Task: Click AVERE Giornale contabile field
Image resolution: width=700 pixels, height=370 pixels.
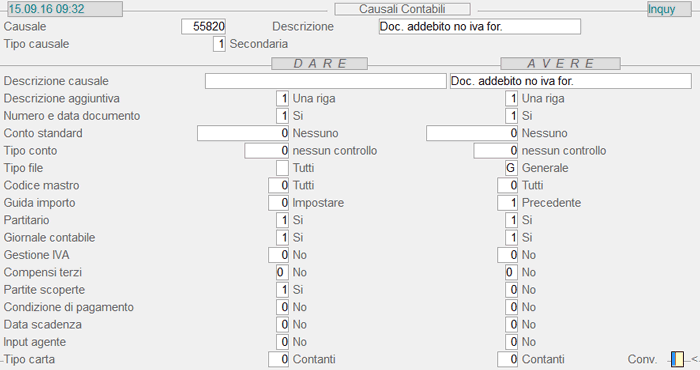Action: click(x=512, y=237)
